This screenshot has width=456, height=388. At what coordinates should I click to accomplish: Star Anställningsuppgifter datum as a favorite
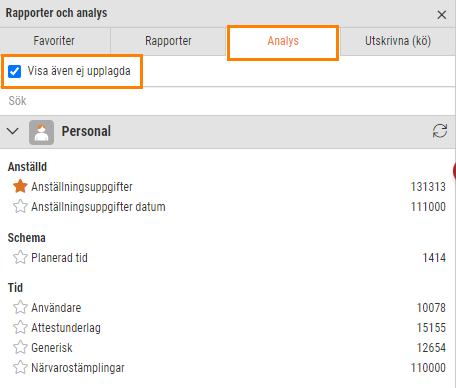click(x=20, y=206)
